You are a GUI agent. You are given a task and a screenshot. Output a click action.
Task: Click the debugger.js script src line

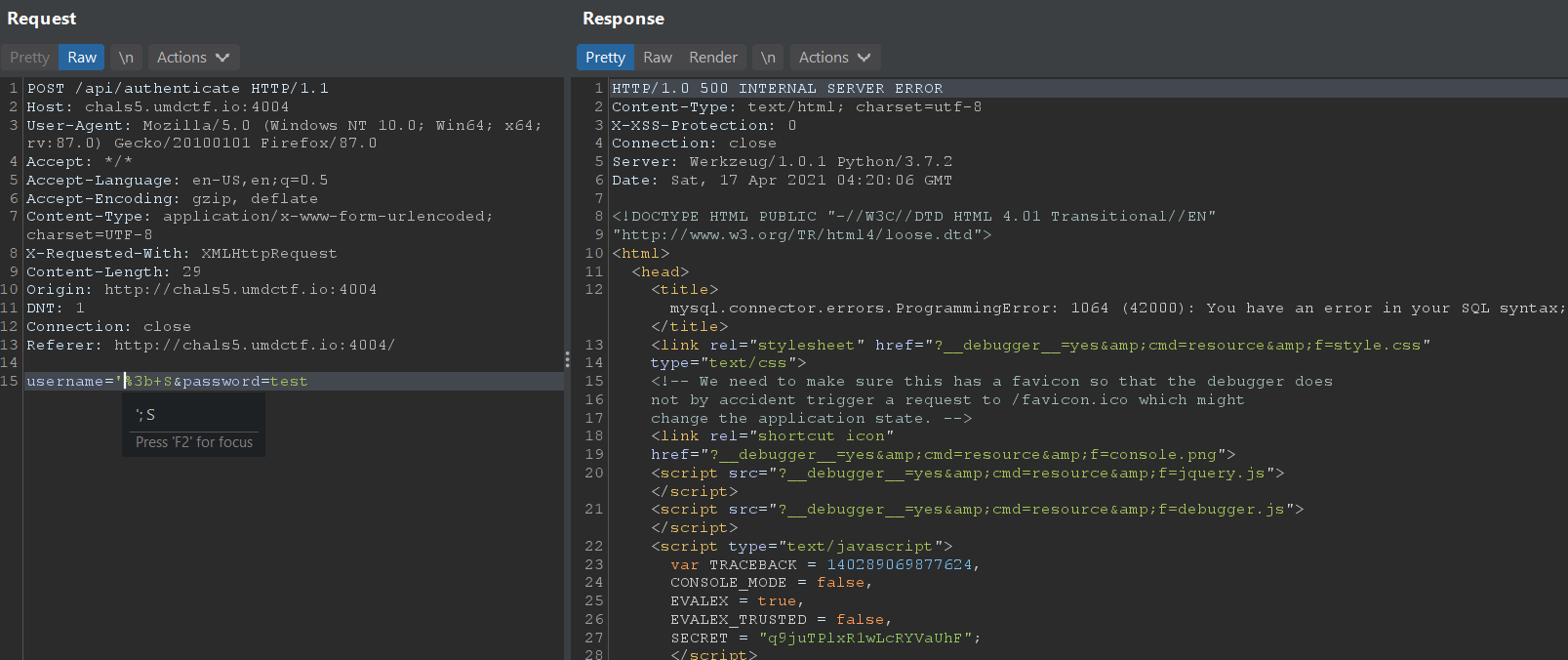(x=978, y=509)
